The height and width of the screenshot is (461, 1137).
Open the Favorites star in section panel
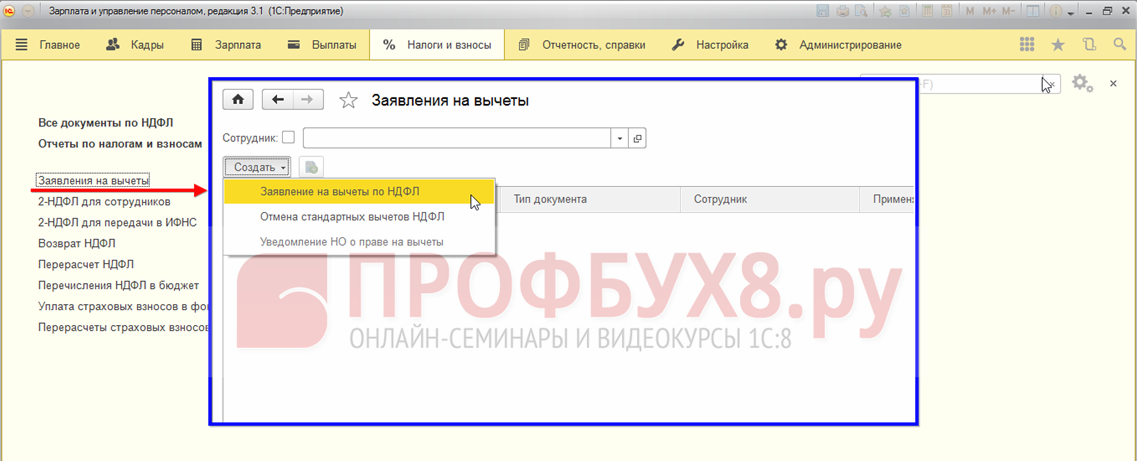tap(1058, 45)
